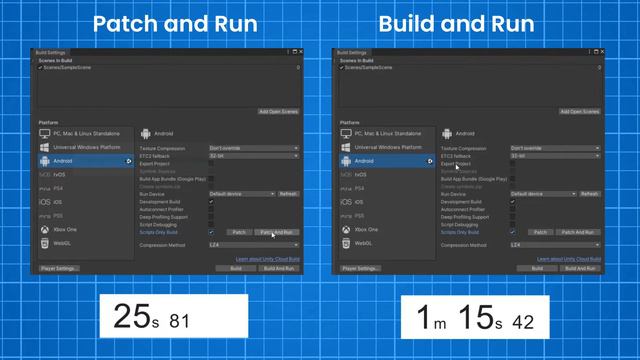Click Add Open Scenes in left window
Viewport: 640px width, 360px height.
coord(279,111)
